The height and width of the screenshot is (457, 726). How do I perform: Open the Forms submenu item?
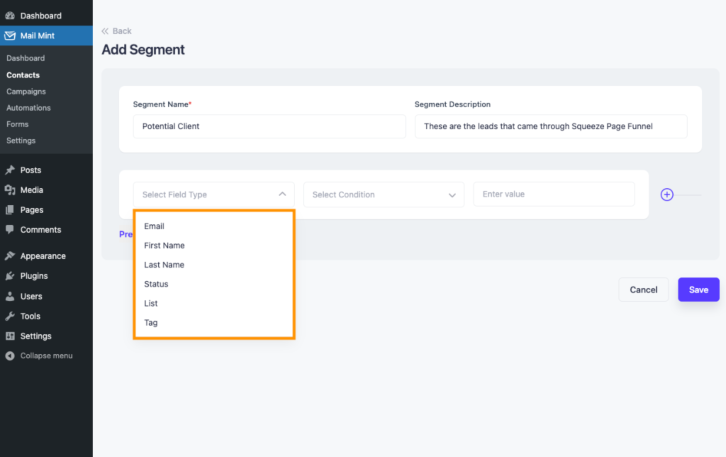click(x=17, y=124)
